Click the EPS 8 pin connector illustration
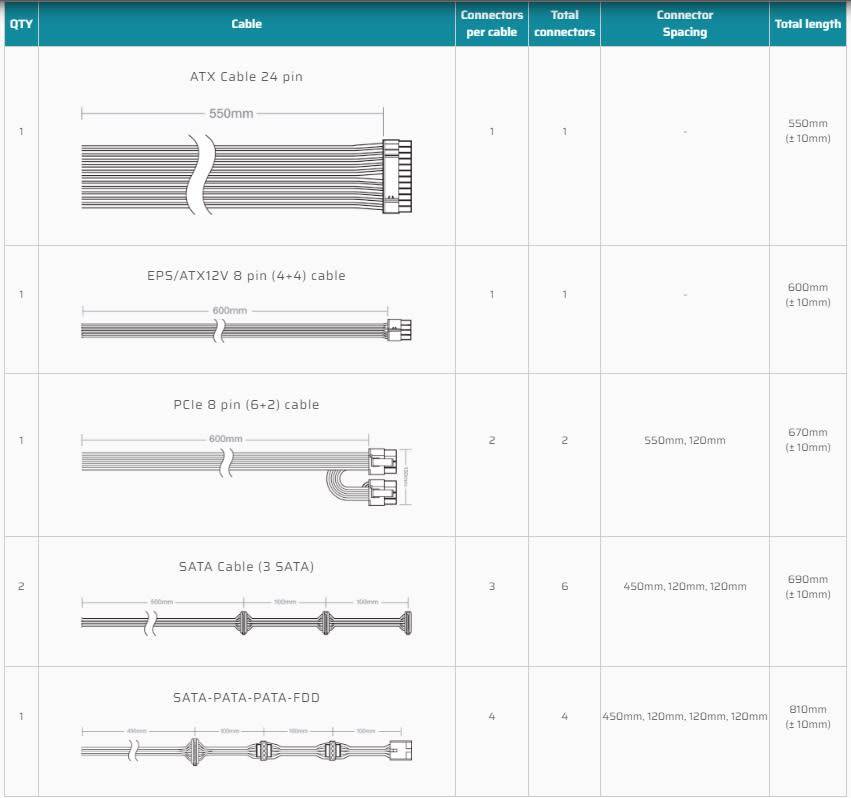 click(x=400, y=329)
